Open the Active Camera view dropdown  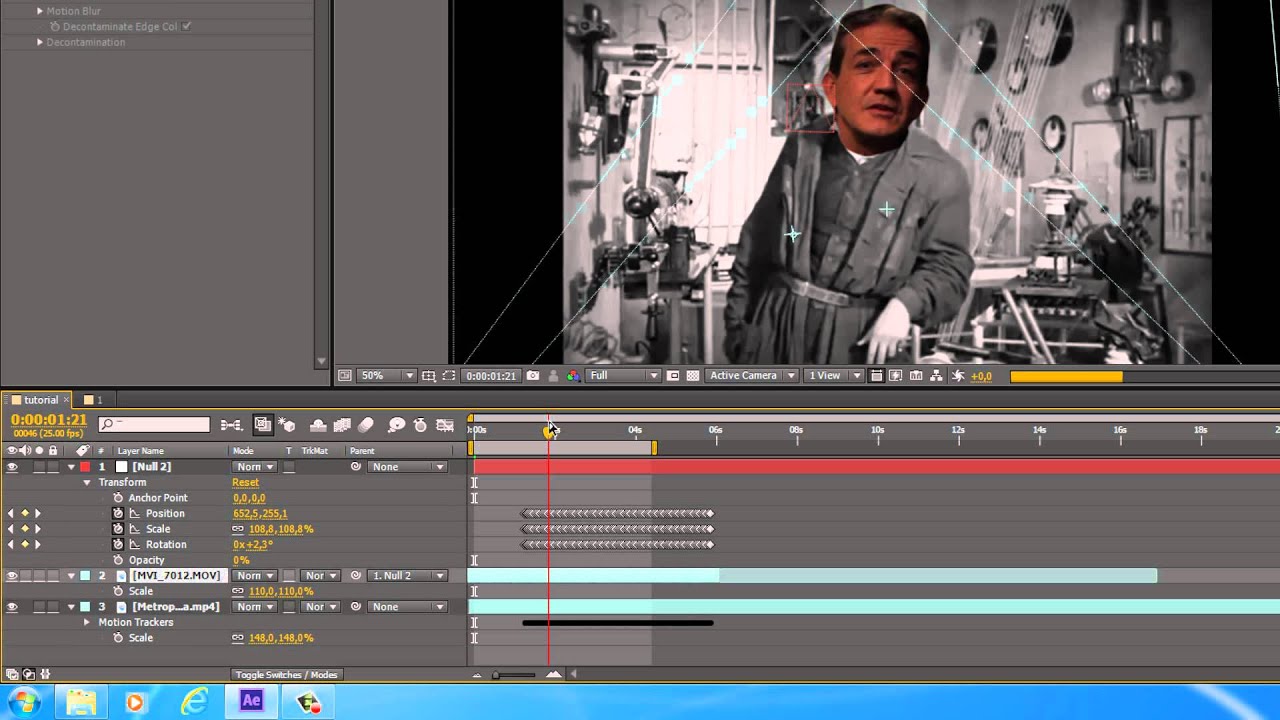[751, 376]
